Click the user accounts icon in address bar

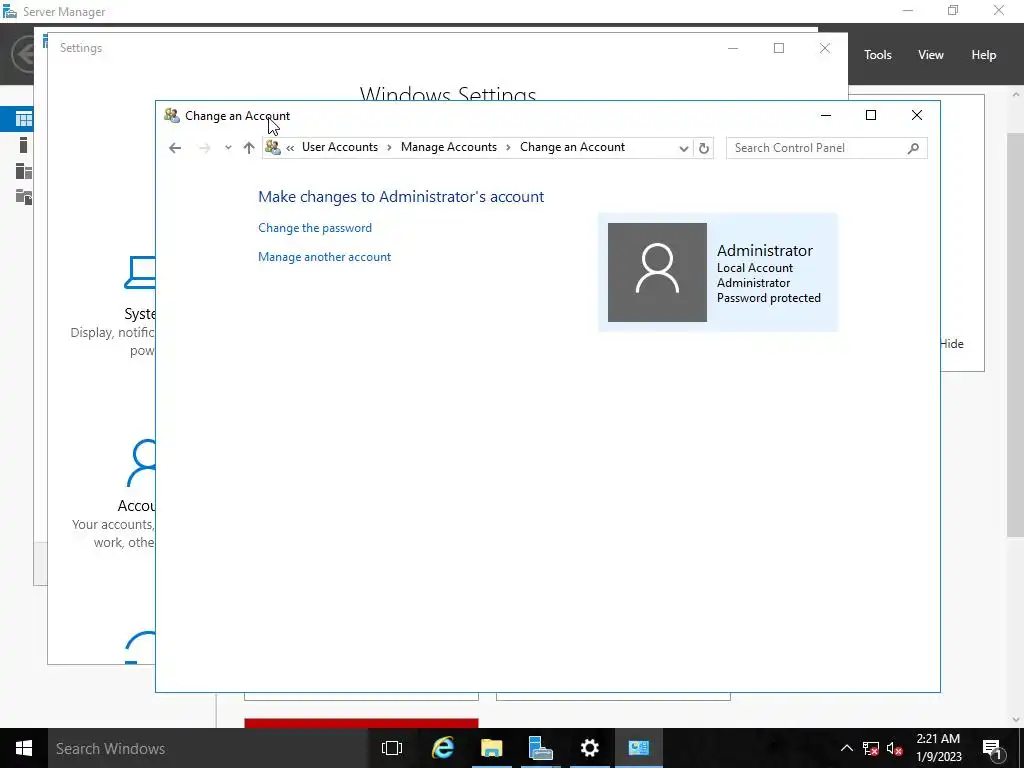273,148
